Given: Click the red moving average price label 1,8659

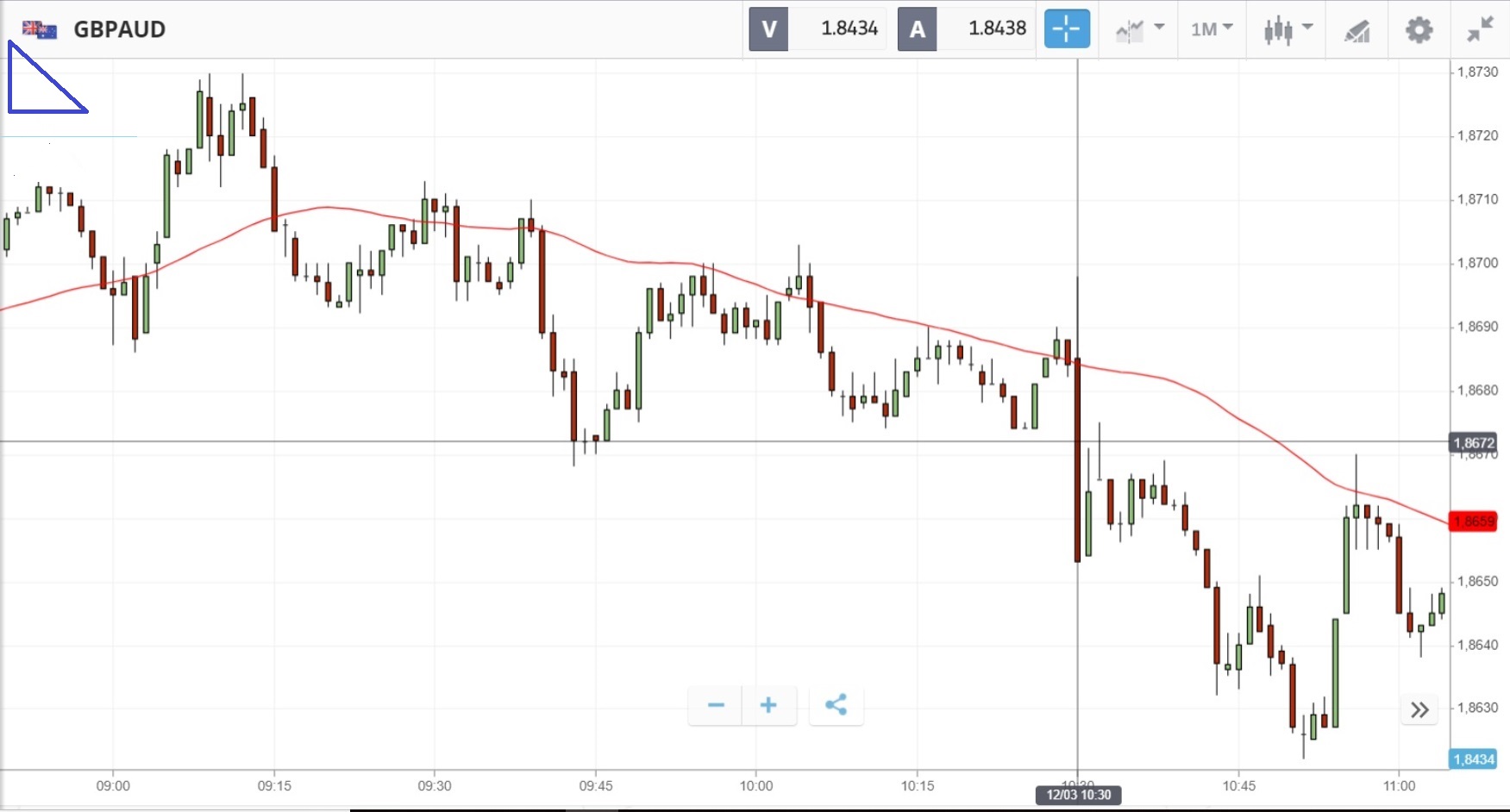Looking at the screenshot, I should point(1473,522).
